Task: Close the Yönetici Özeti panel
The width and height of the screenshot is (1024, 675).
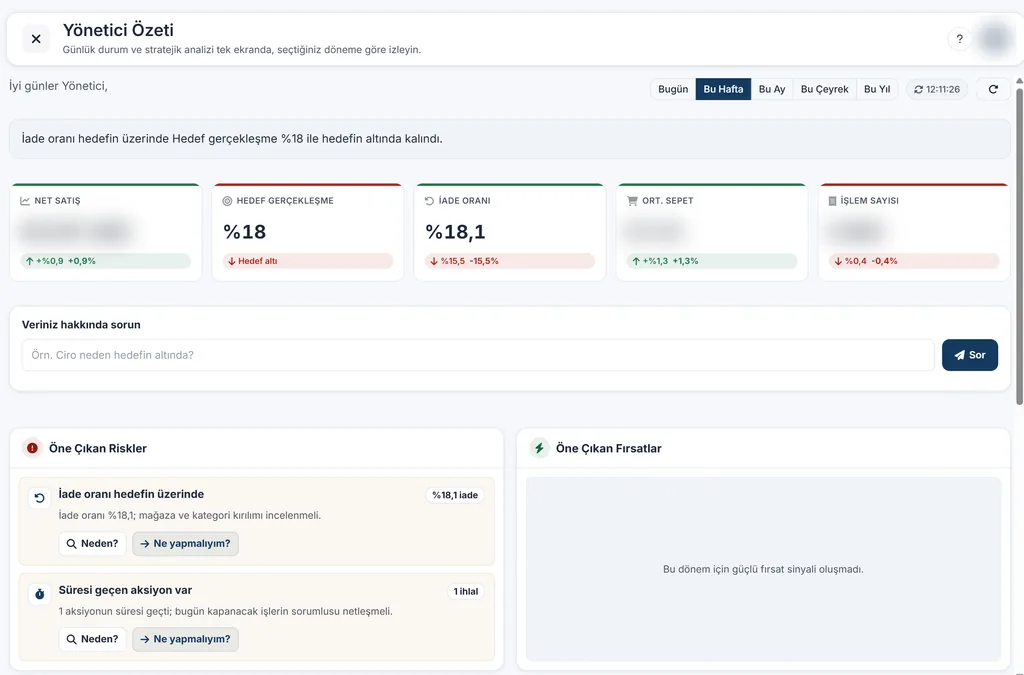Action: coord(36,39)
